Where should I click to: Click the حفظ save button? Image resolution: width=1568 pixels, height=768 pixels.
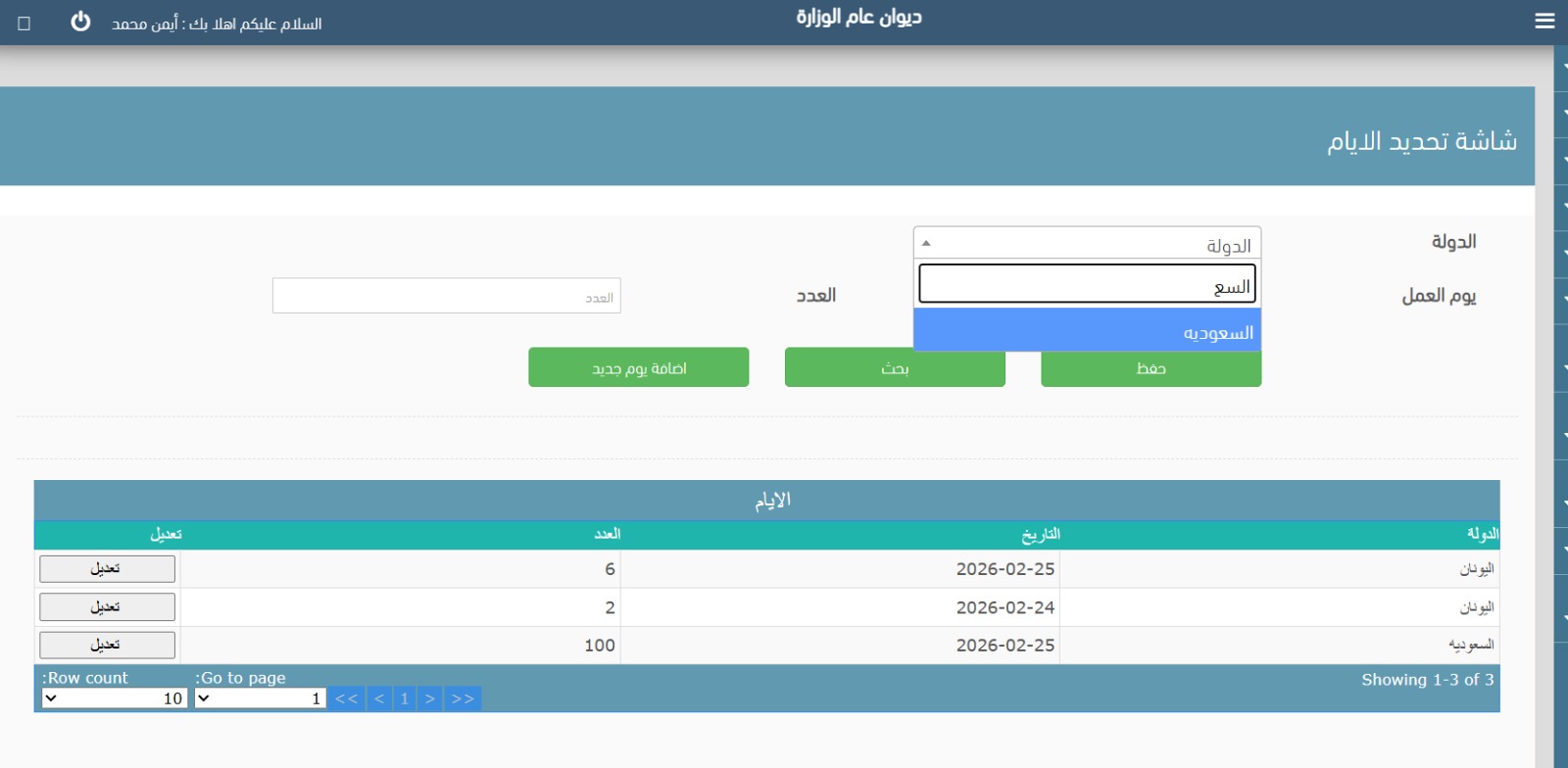[x=1151, y=369]
